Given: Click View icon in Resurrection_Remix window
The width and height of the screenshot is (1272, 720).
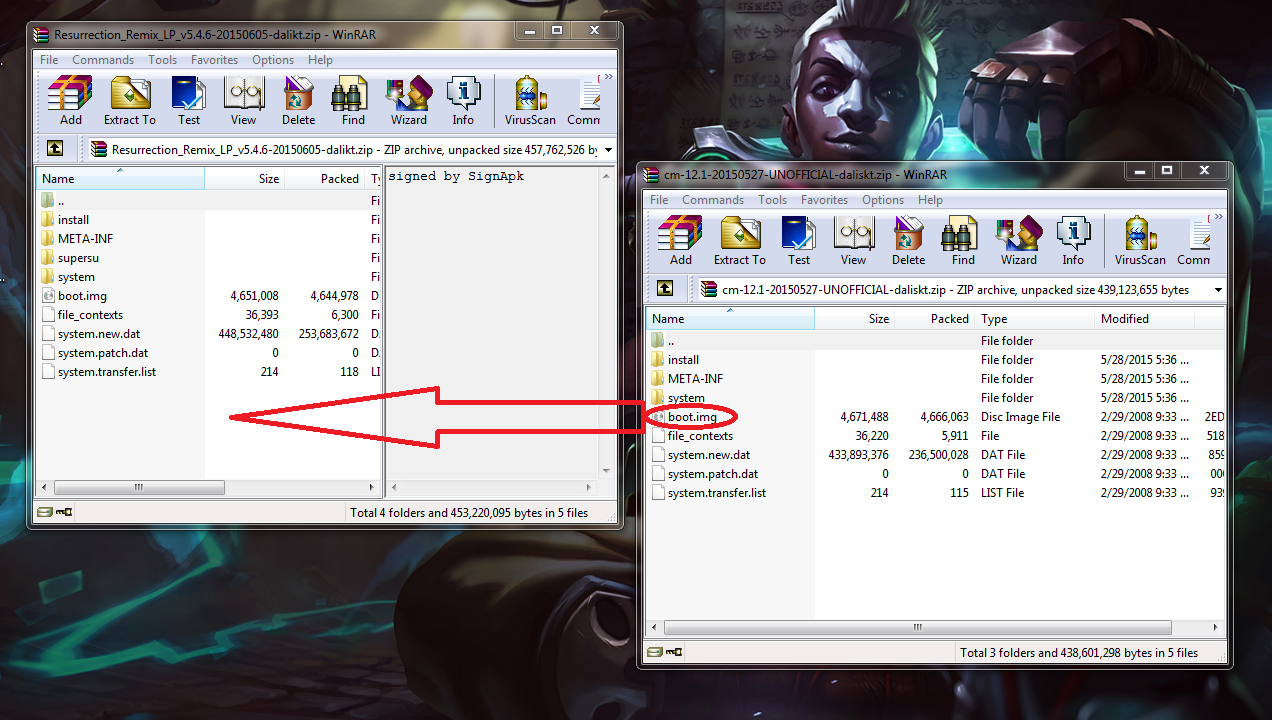Looking at the screenshot, I should point(243,100).
